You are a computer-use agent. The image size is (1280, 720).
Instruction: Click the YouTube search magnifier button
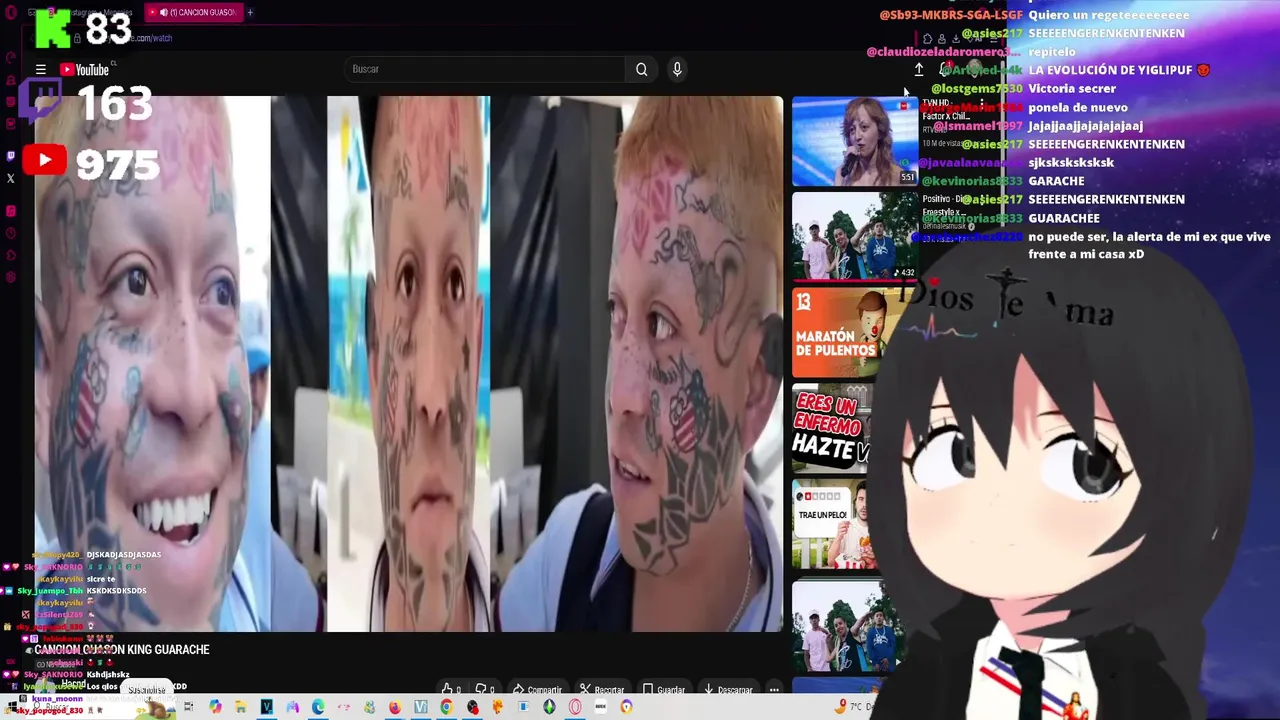(x=642, y=69)
